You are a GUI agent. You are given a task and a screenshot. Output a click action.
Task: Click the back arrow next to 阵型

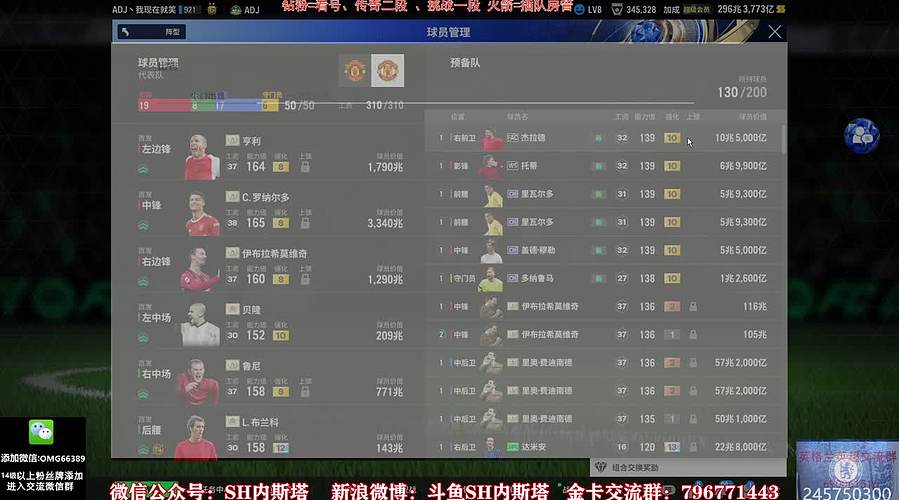click(125, 32)
